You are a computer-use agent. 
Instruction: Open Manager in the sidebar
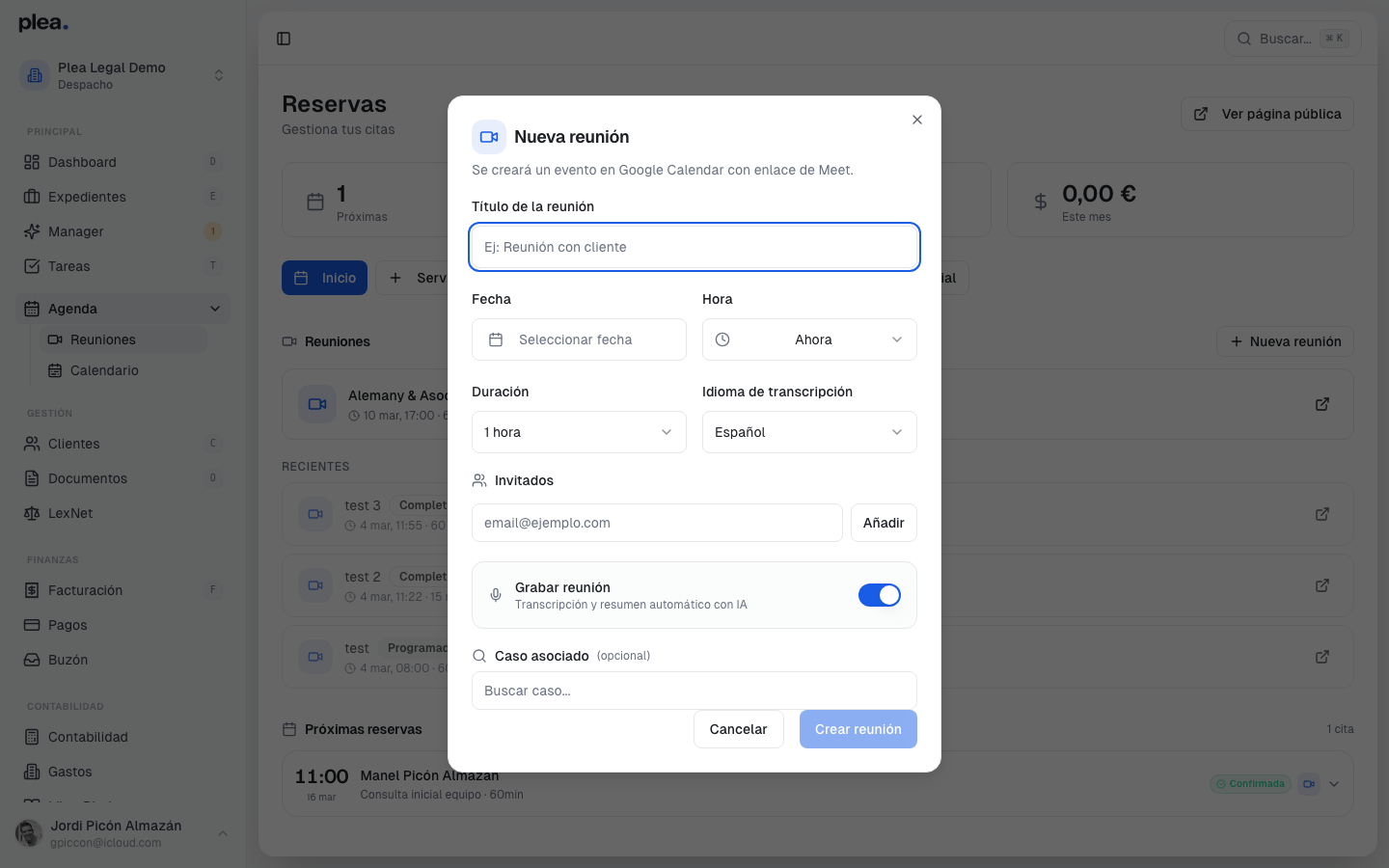[123, 231]
